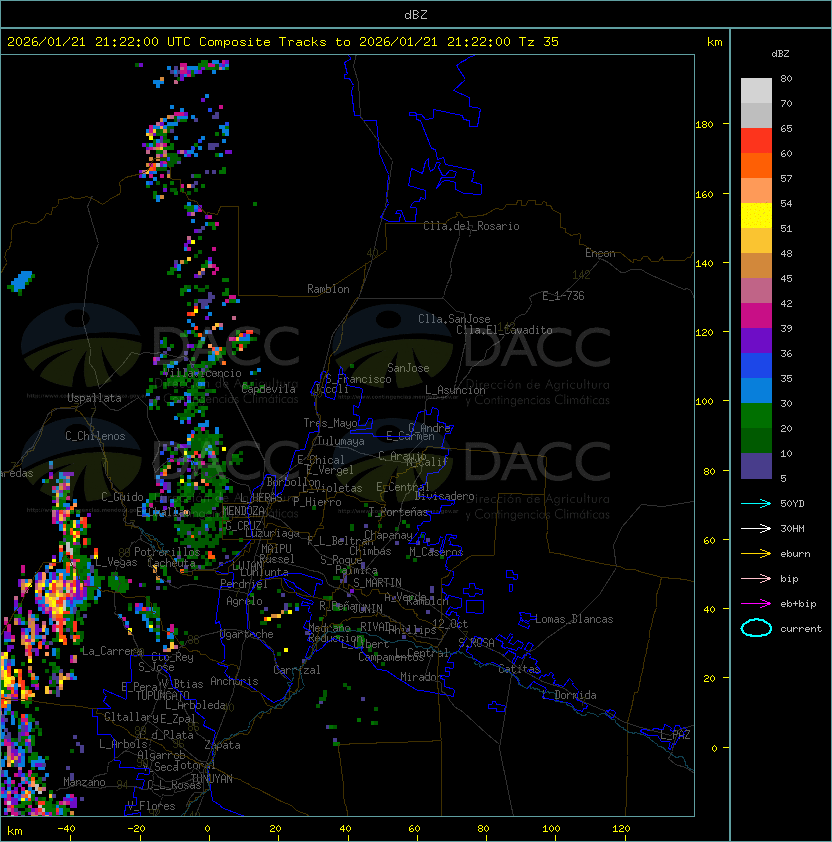Screen dimensions: 832x842
Task: Click the 'Anchoris' map label
Action: point(234,681)
